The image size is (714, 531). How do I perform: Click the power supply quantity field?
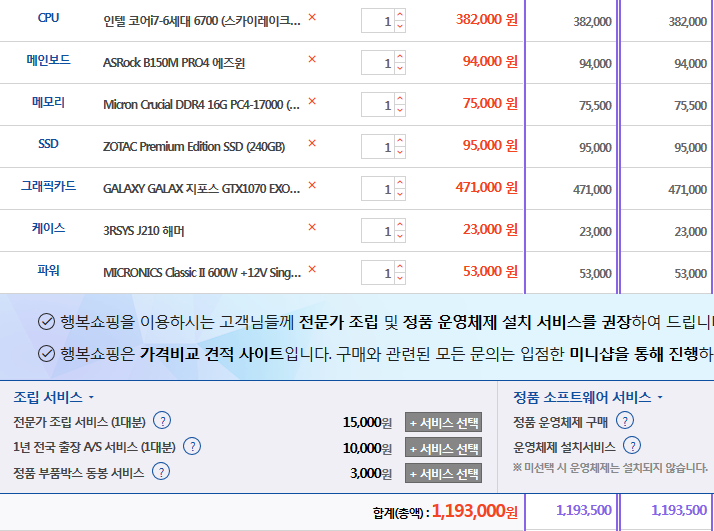[378, 272]
